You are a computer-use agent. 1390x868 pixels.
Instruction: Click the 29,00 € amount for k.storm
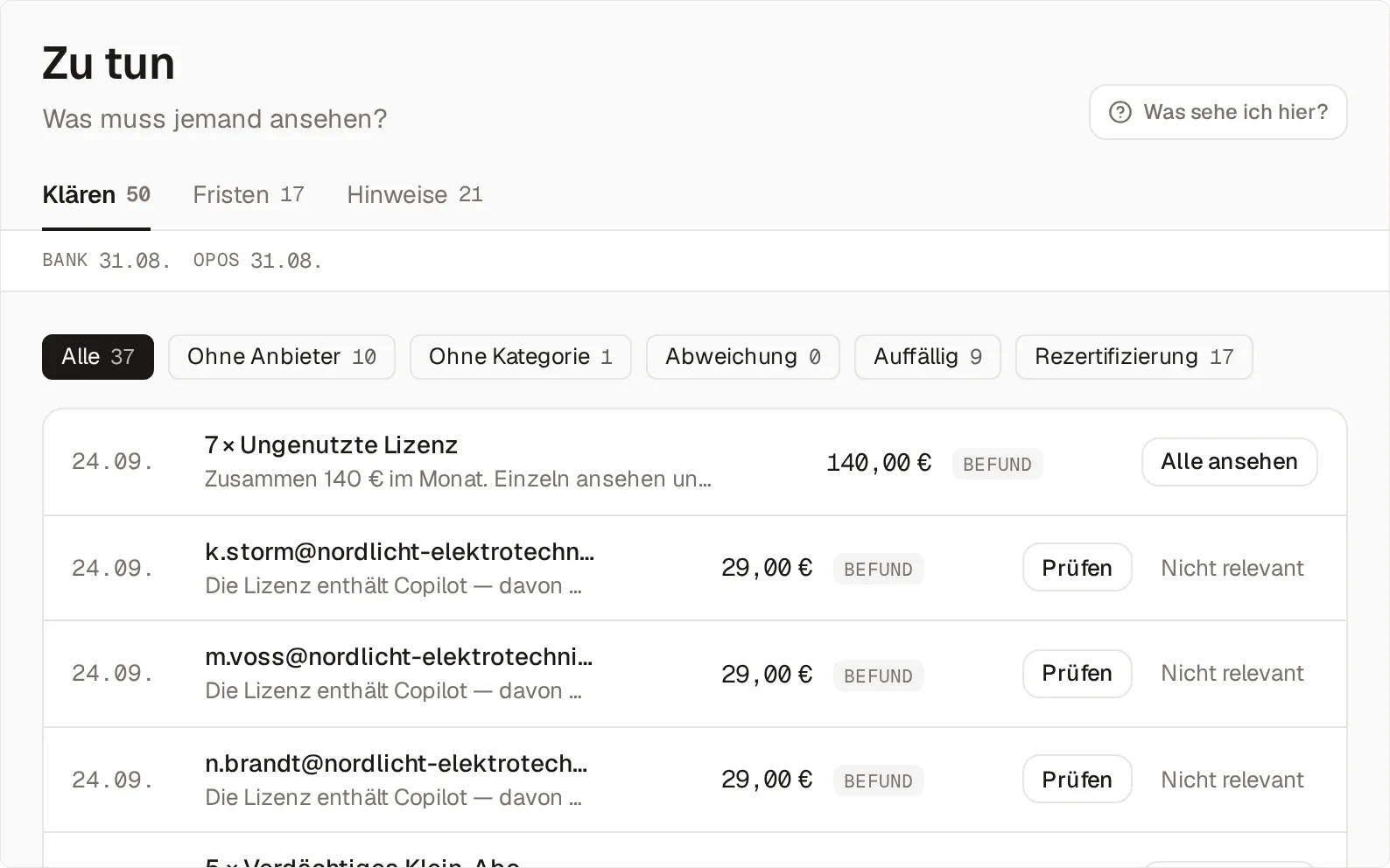(767, 568)
